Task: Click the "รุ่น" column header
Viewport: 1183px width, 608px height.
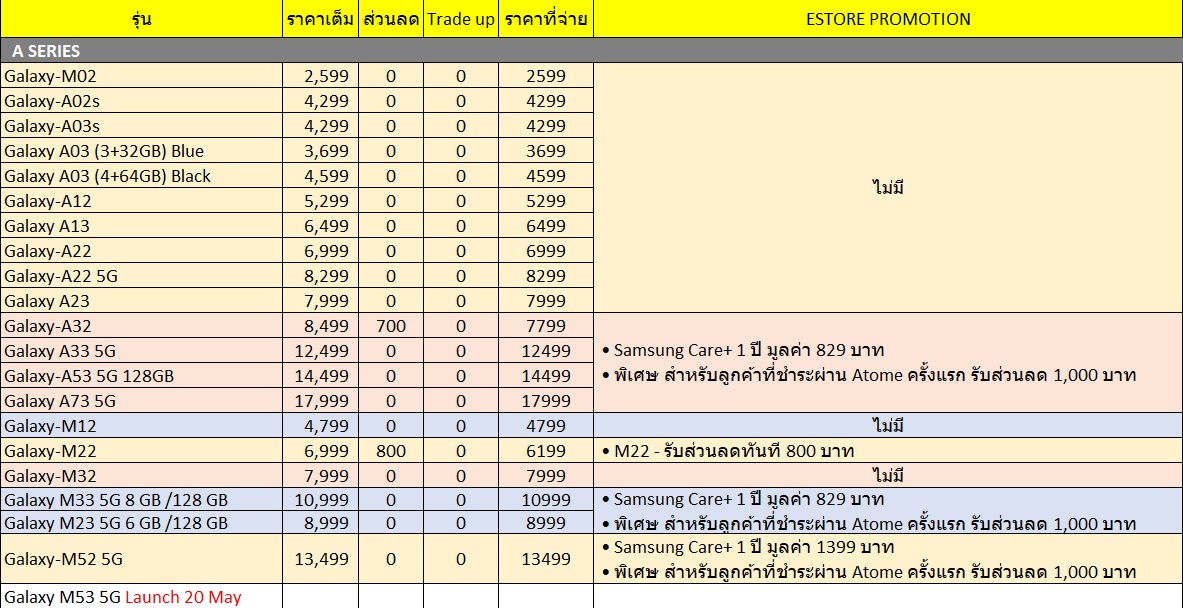Action: (x=142, y=20)
